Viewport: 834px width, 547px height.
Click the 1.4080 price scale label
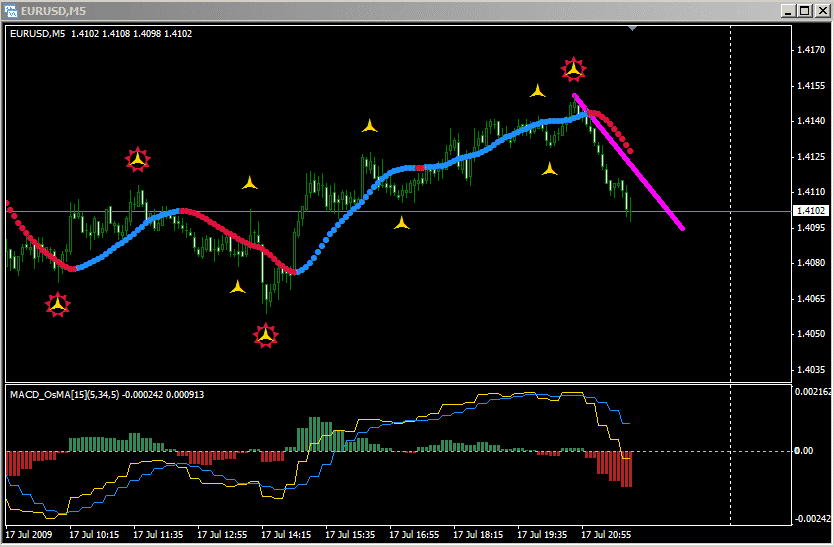click(x=811, y=263)
